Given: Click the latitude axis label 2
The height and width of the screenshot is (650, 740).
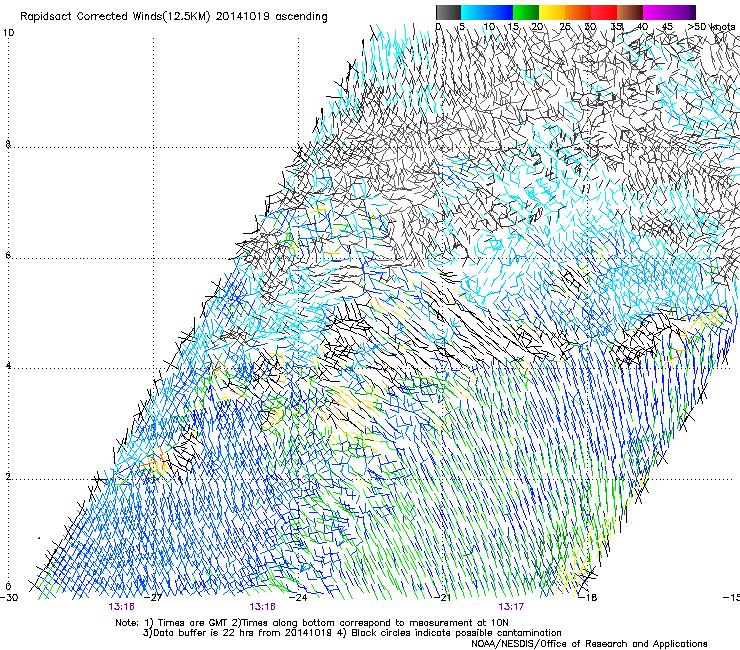Looking at the screenshot, I should [8, 476].
